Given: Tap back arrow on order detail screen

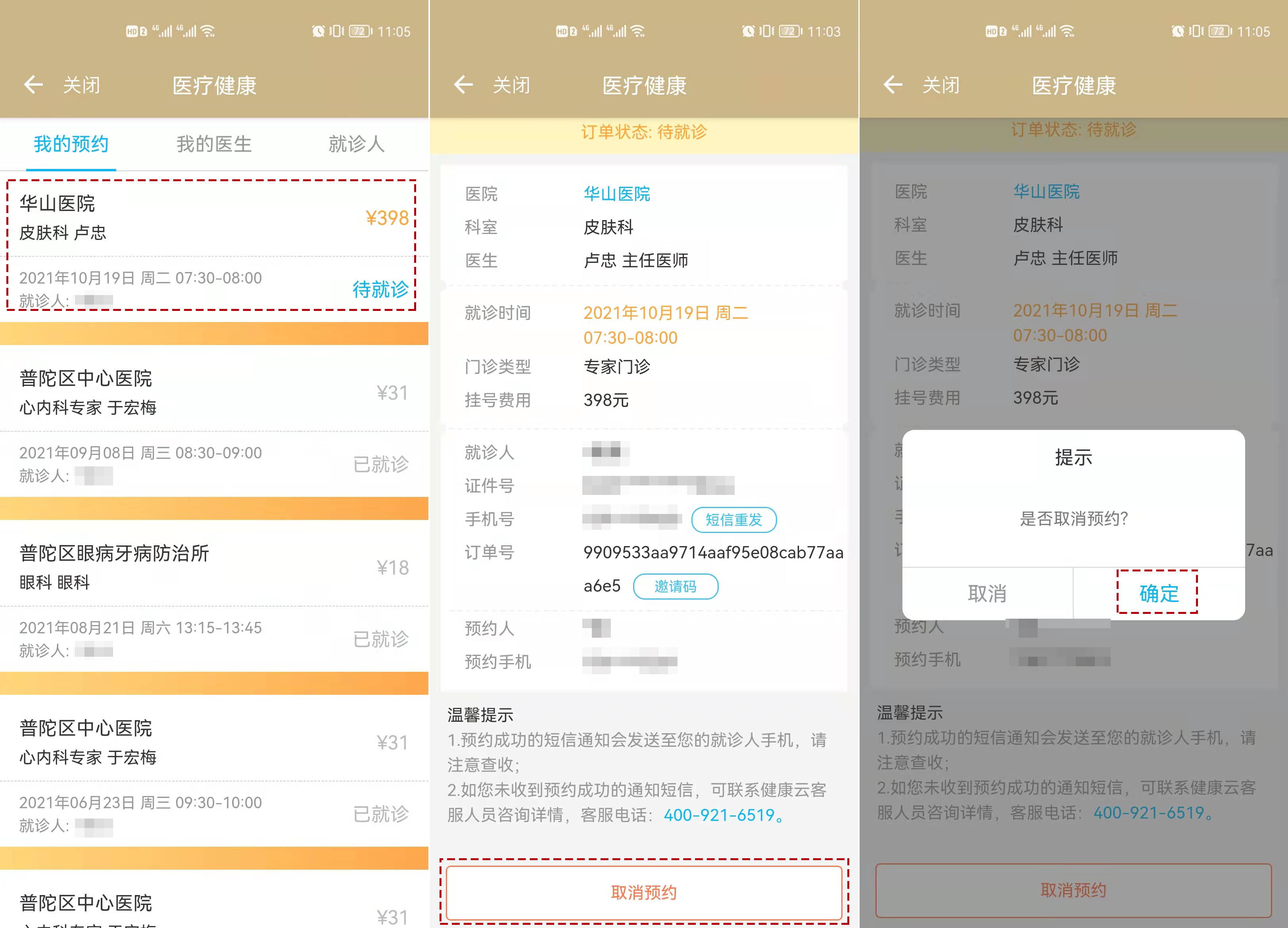Looking at the screenshot, I should click(x=463, y=84).
